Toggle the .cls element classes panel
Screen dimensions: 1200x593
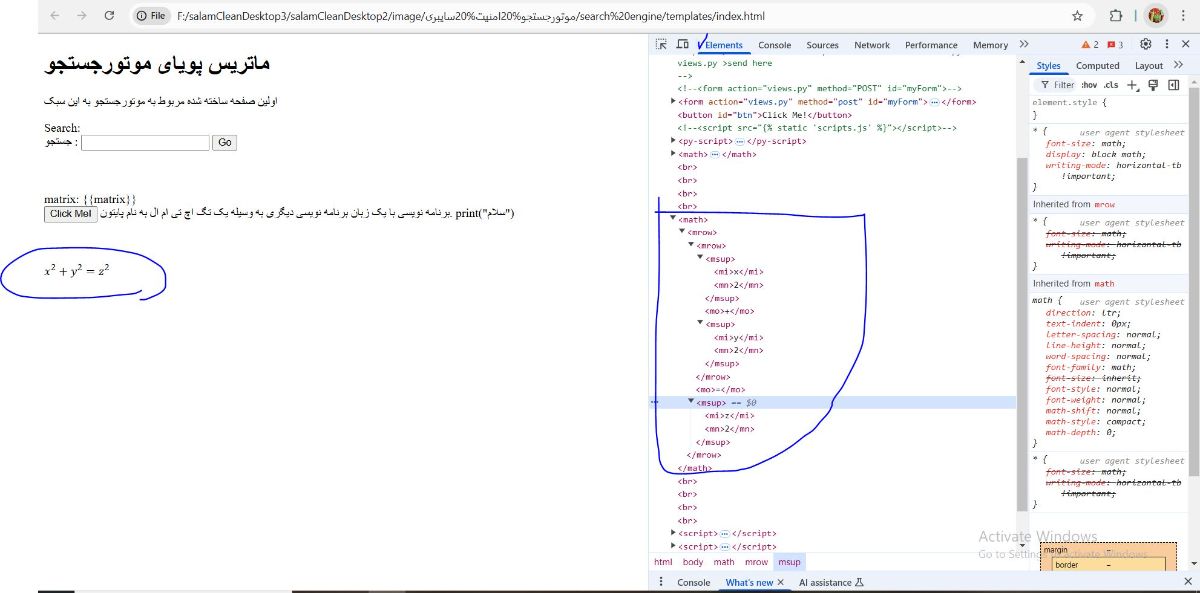(1111, 85)
